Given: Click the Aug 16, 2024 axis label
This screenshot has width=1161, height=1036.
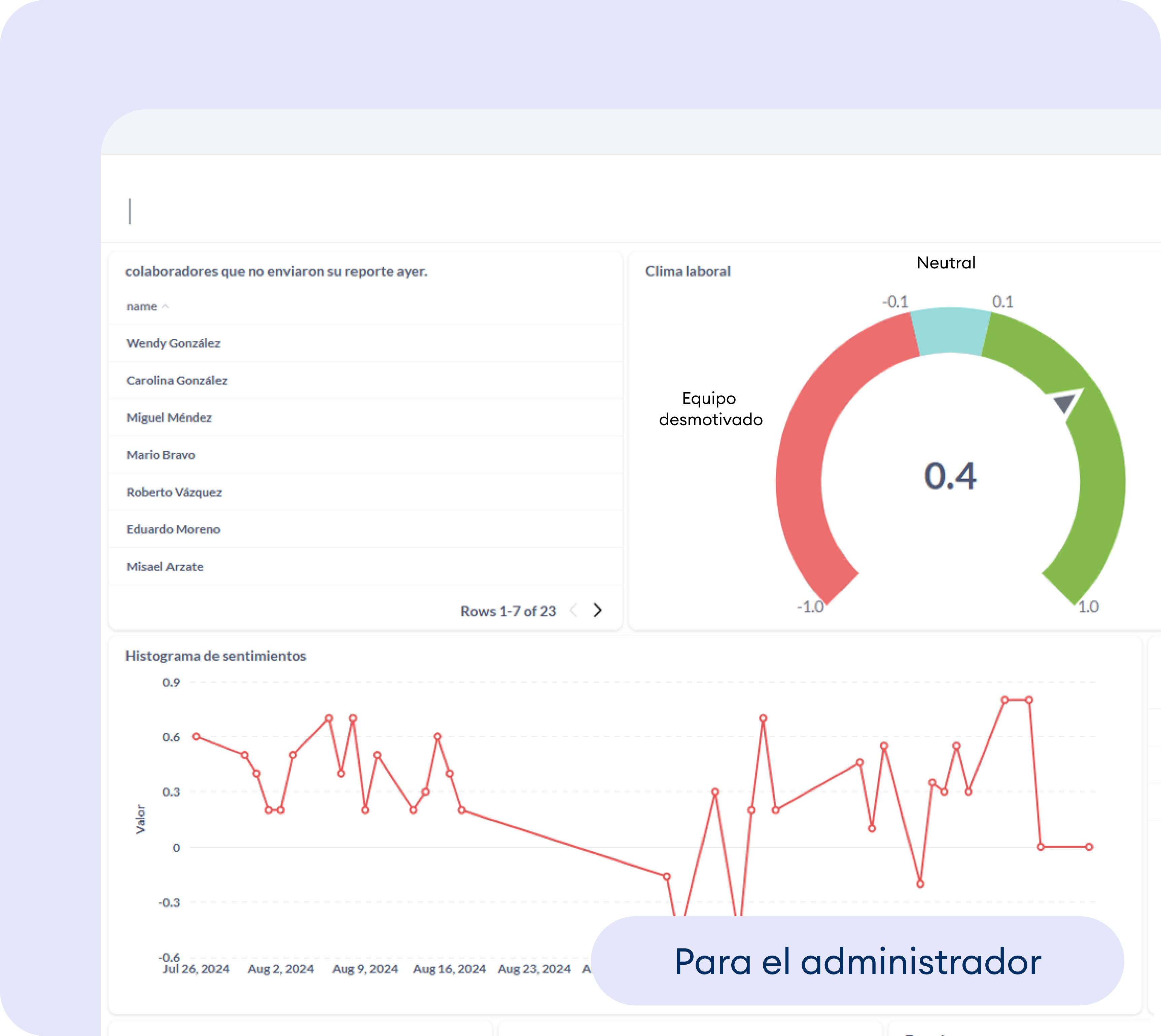Looking at the screenshot, I should tap(449, 969).
